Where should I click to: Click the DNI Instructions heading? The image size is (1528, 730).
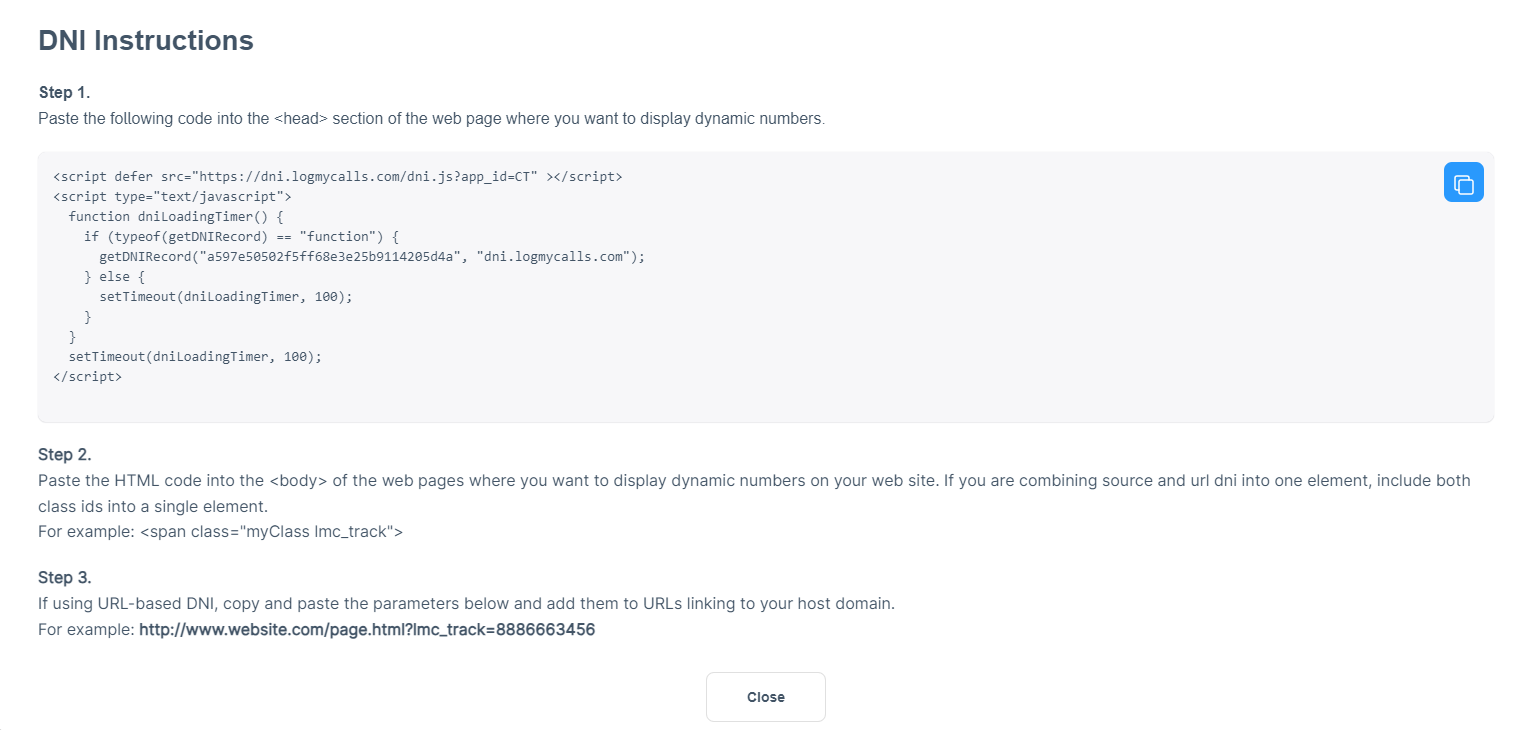(x=146, y=41)
